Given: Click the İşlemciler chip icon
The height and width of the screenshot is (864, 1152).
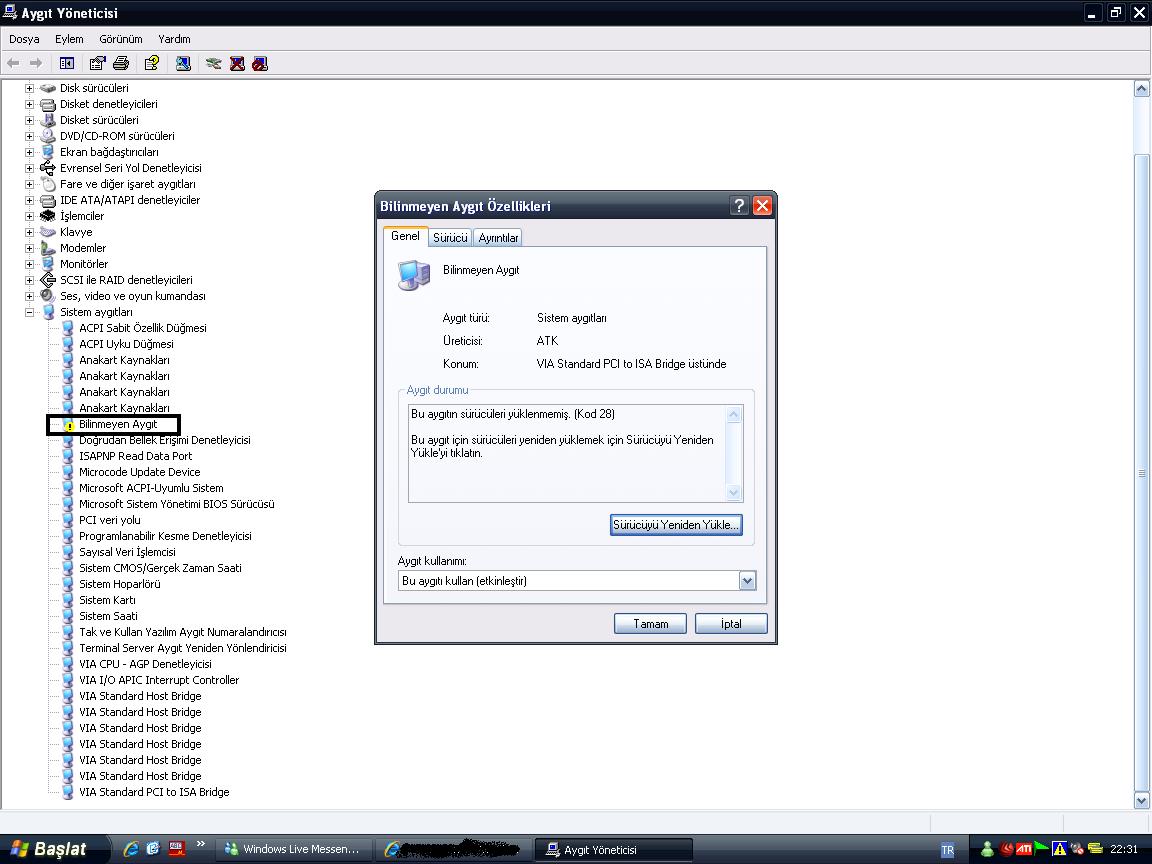Looking at the screenshot, I should 48,216.
